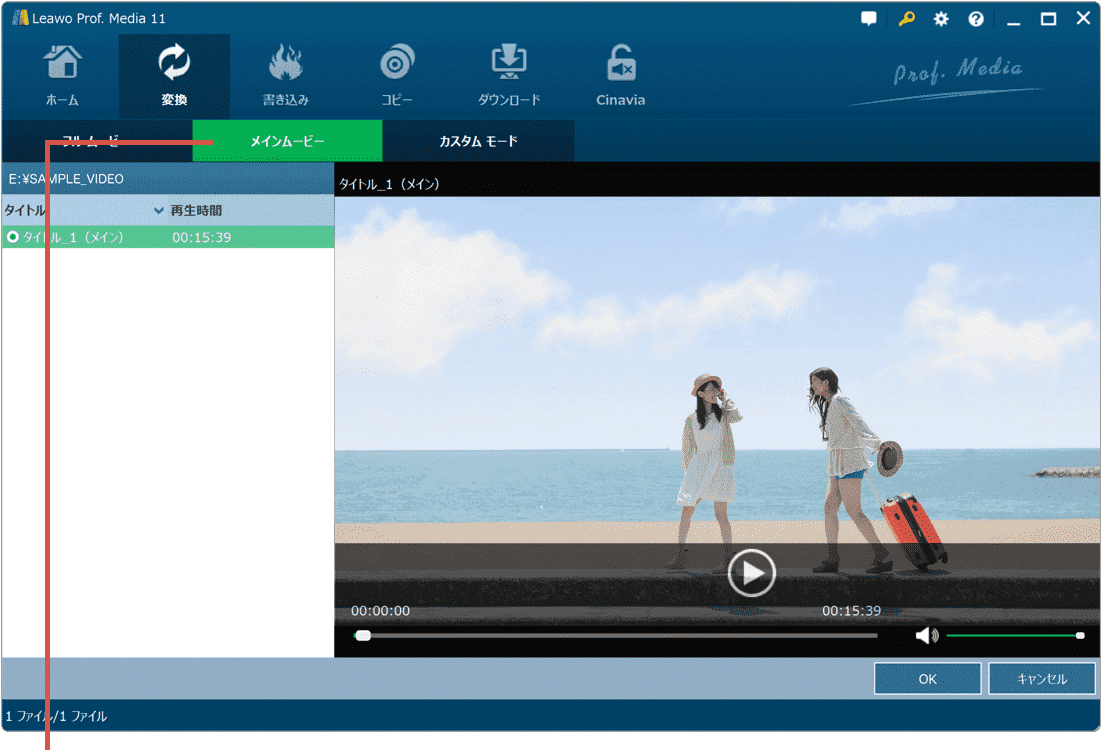
Task: Click the キャンセル button
Action: [1042, 679]
